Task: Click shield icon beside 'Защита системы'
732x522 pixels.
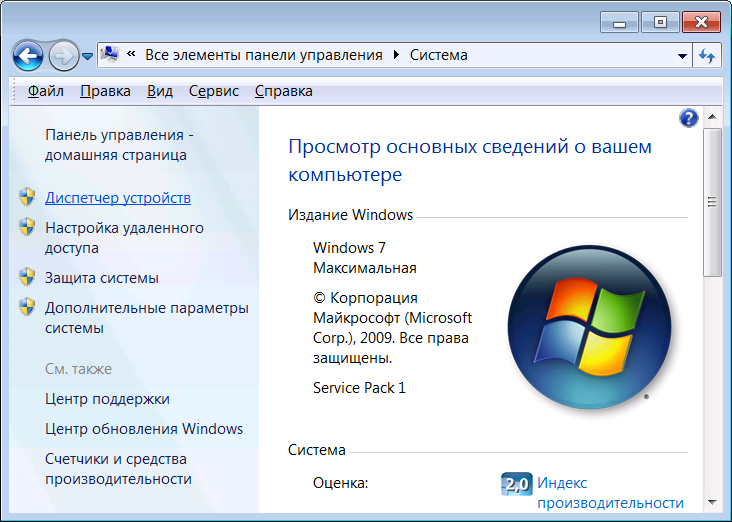Action: click(27, 277)
